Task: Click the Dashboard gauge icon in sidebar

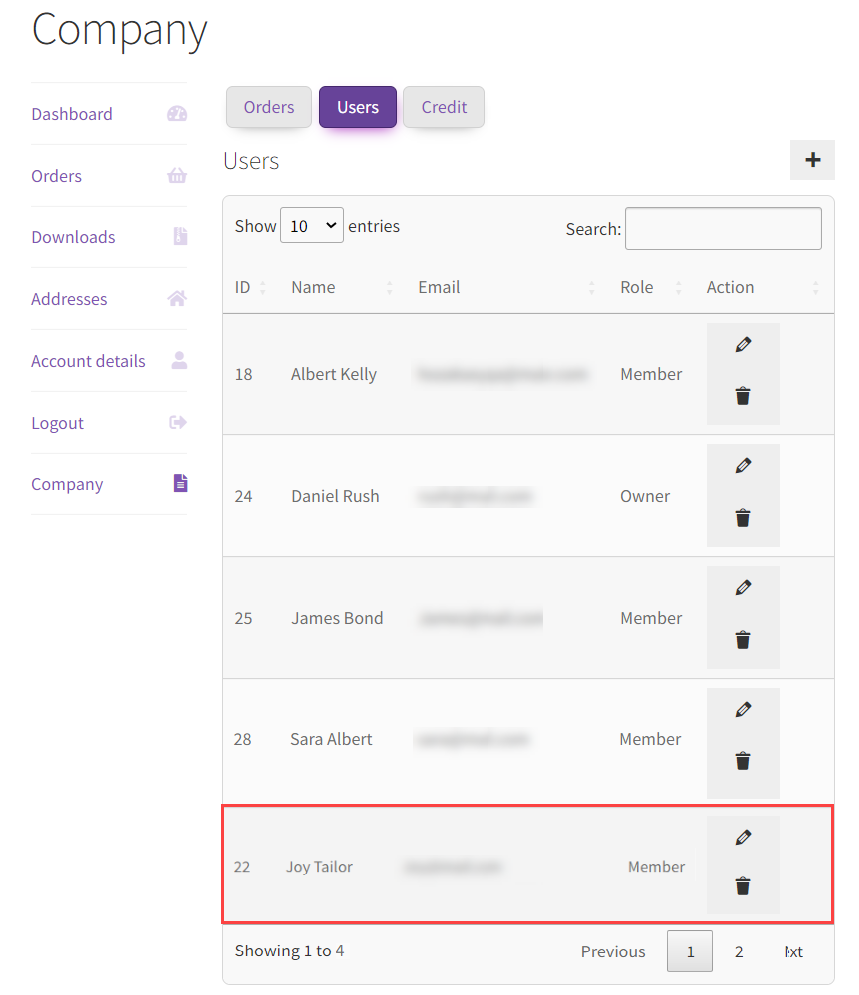Action: click(x=177, y=114)
